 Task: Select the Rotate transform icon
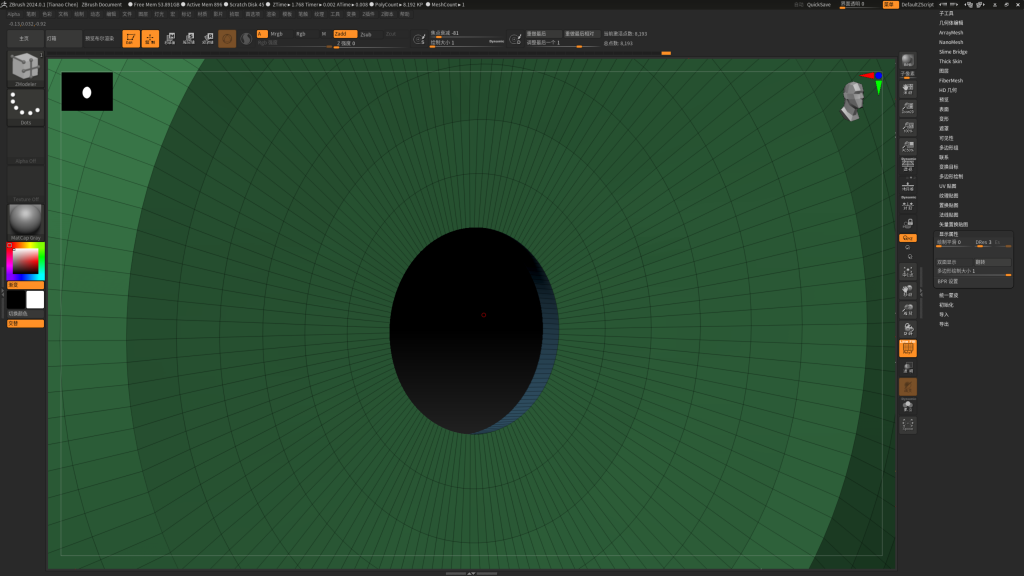coord(208,39)
